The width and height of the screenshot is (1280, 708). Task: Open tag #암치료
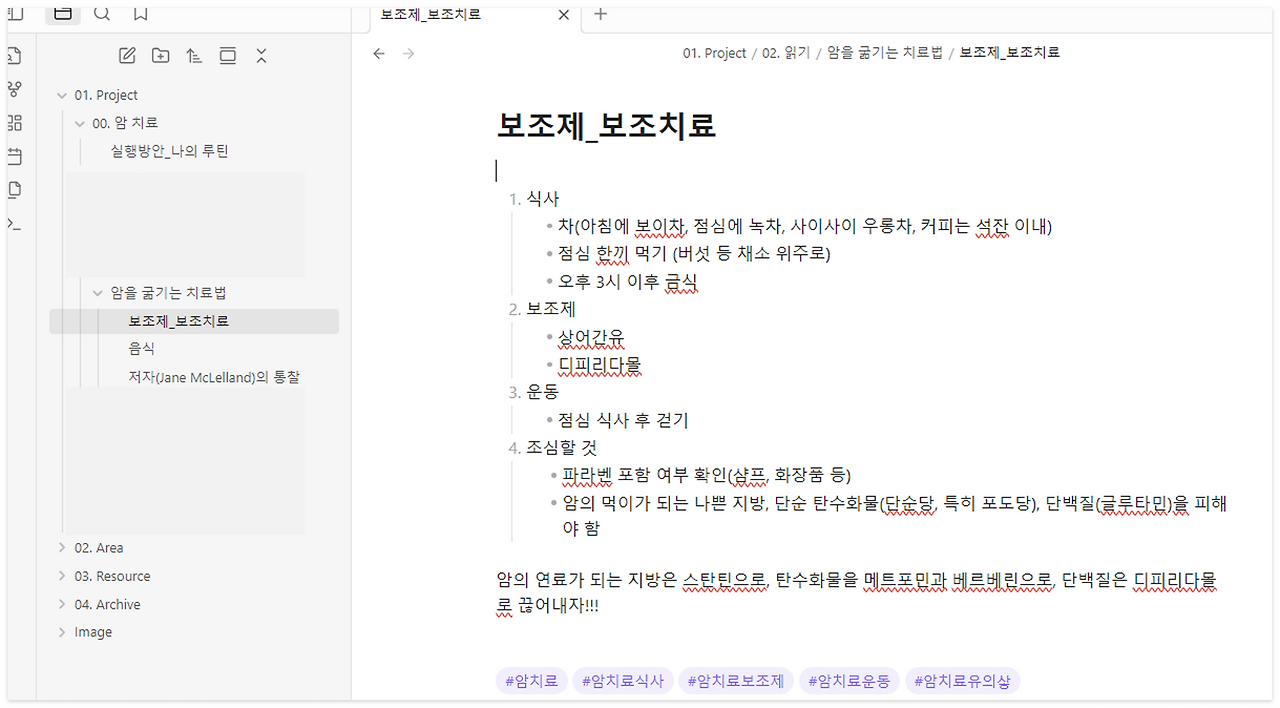(531, 681)
